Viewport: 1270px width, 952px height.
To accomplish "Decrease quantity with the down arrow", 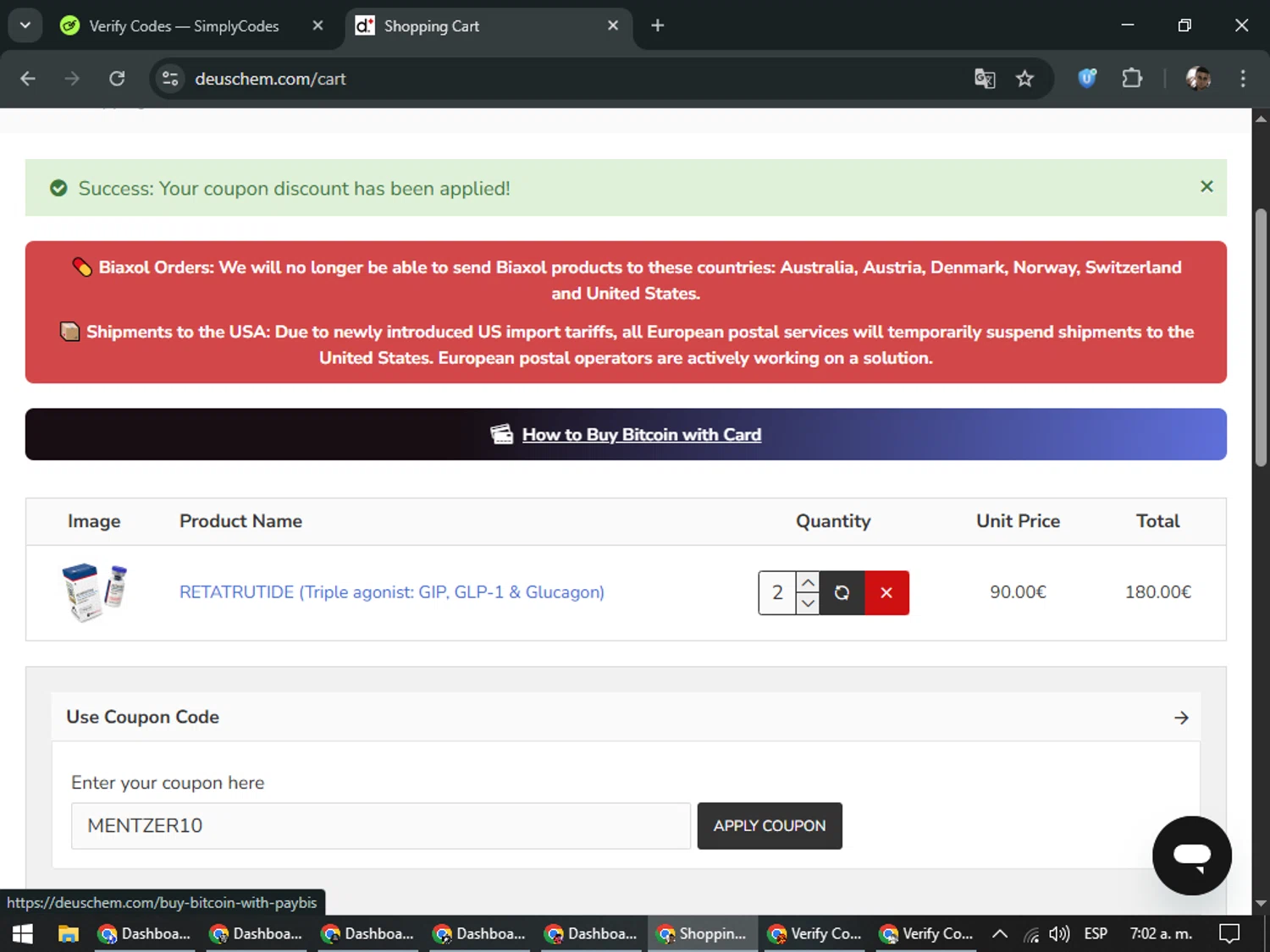I will tap(808, 603).
